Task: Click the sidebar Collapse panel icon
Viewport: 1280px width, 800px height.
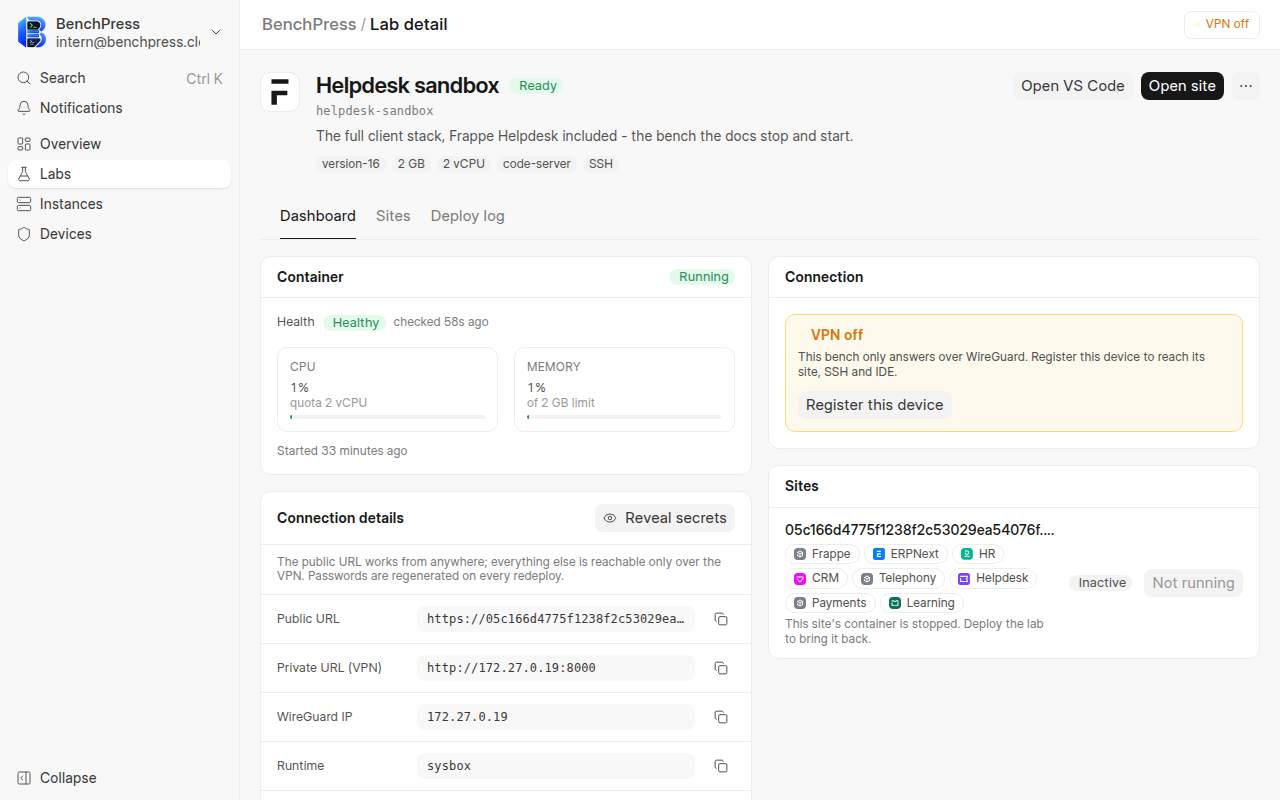Action: coord(24,778)
